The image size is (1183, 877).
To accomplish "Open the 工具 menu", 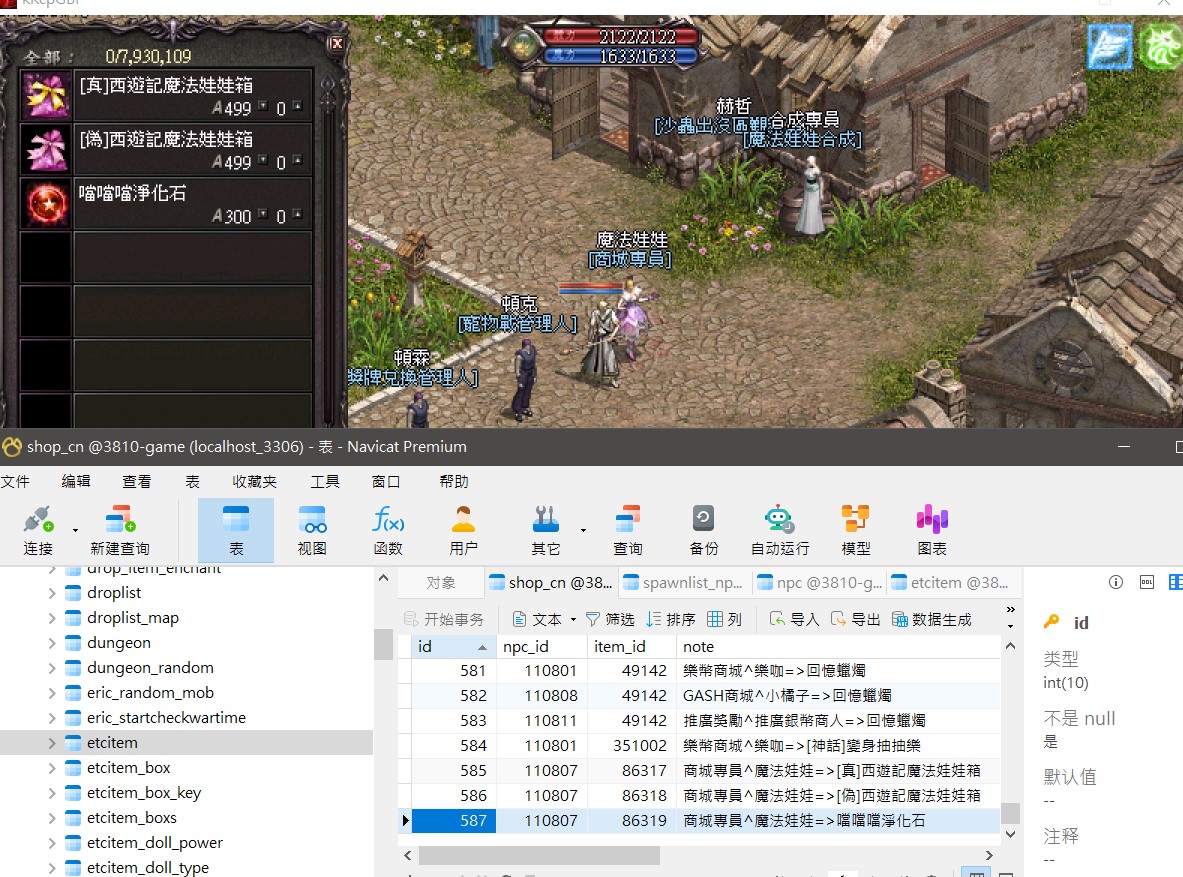I will tap(325, 482).
